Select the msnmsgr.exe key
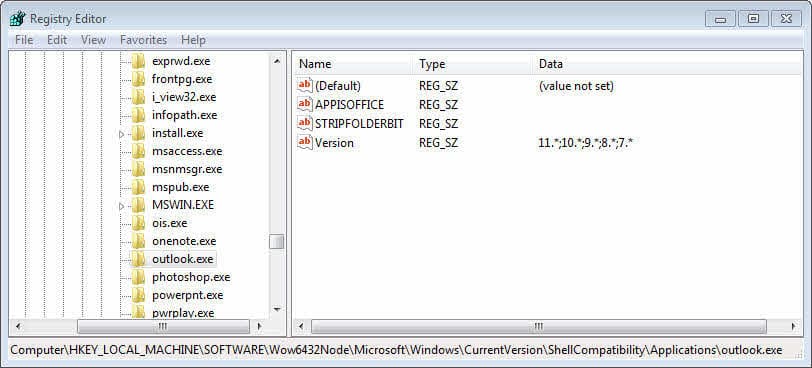The width and height of the screenshot is (812, 368). click(x=187, y=169)
